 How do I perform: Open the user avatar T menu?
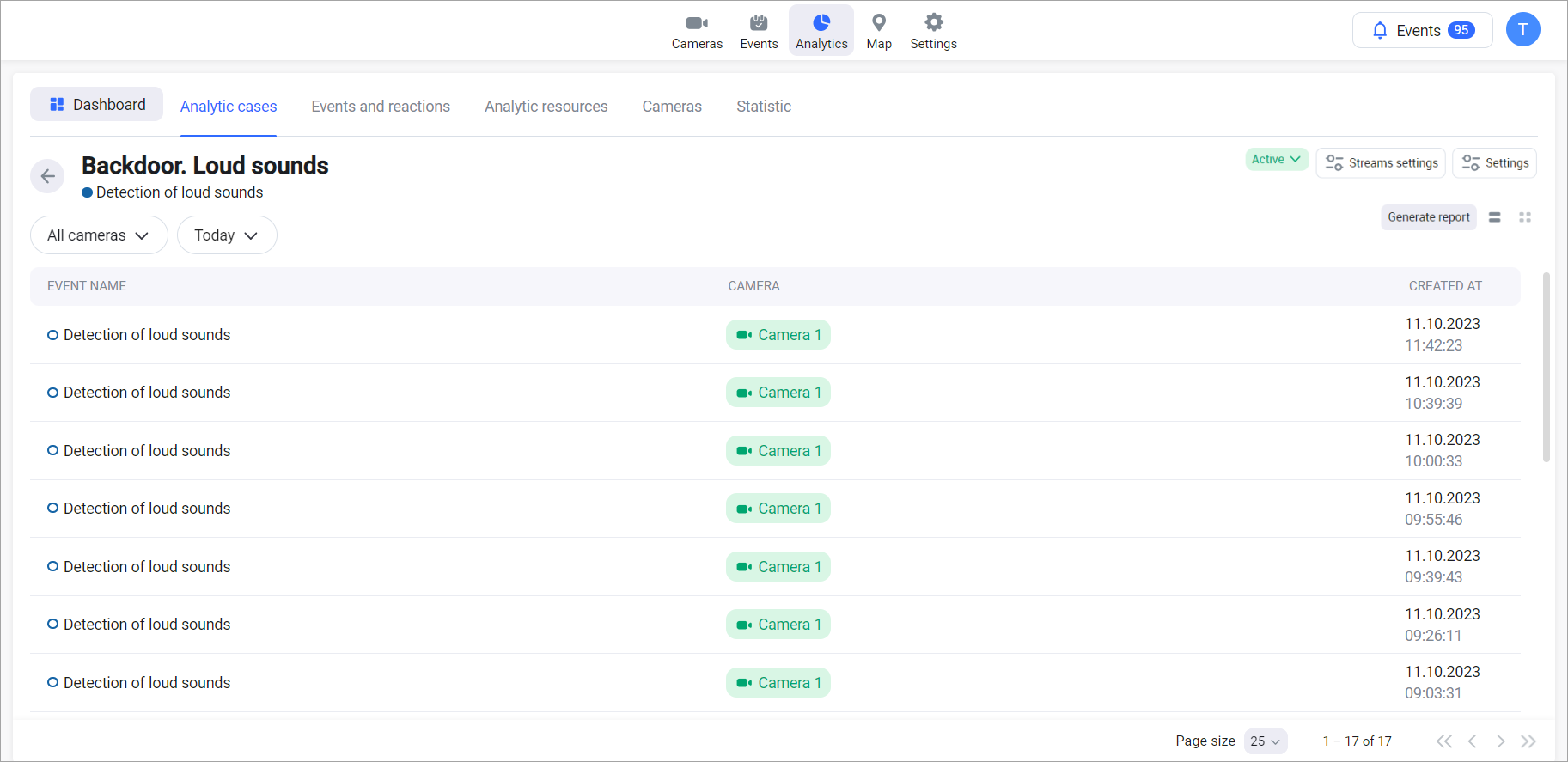click(1522, 30)
